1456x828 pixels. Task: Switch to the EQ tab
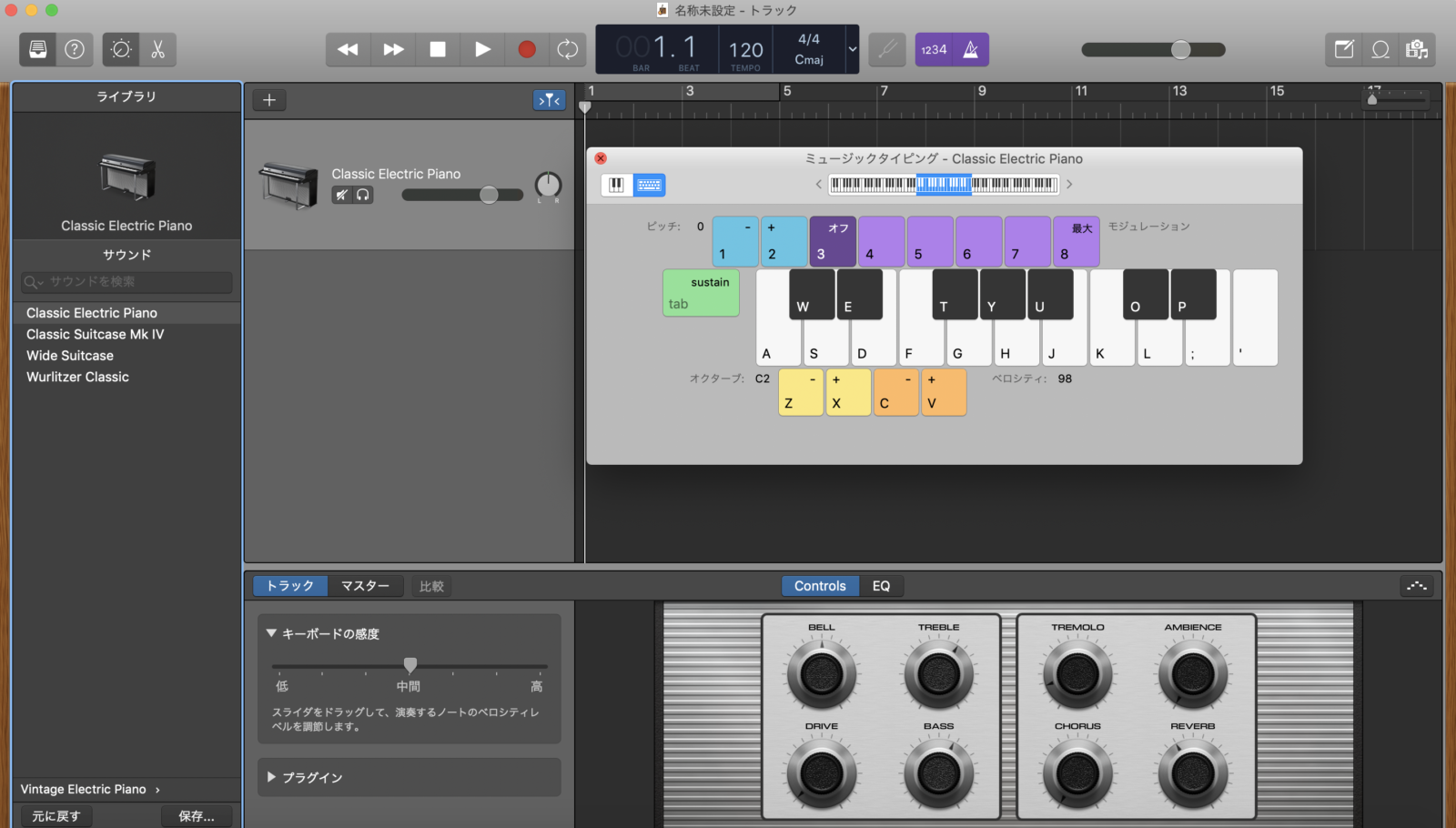881,586
